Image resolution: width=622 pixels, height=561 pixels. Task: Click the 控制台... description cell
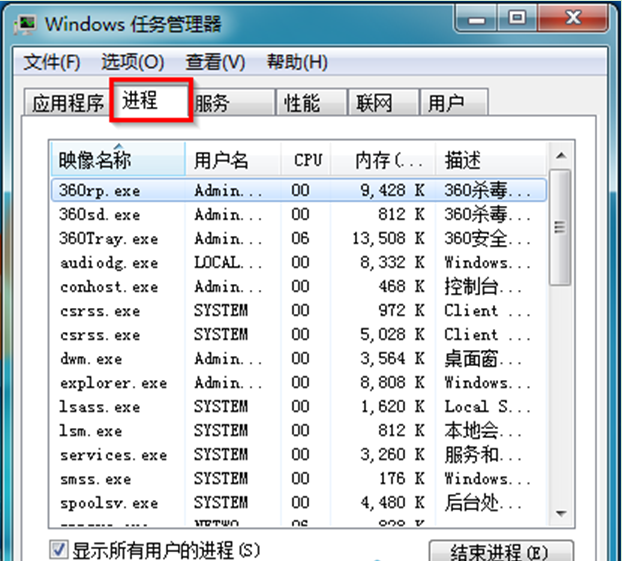pos(483,286)
